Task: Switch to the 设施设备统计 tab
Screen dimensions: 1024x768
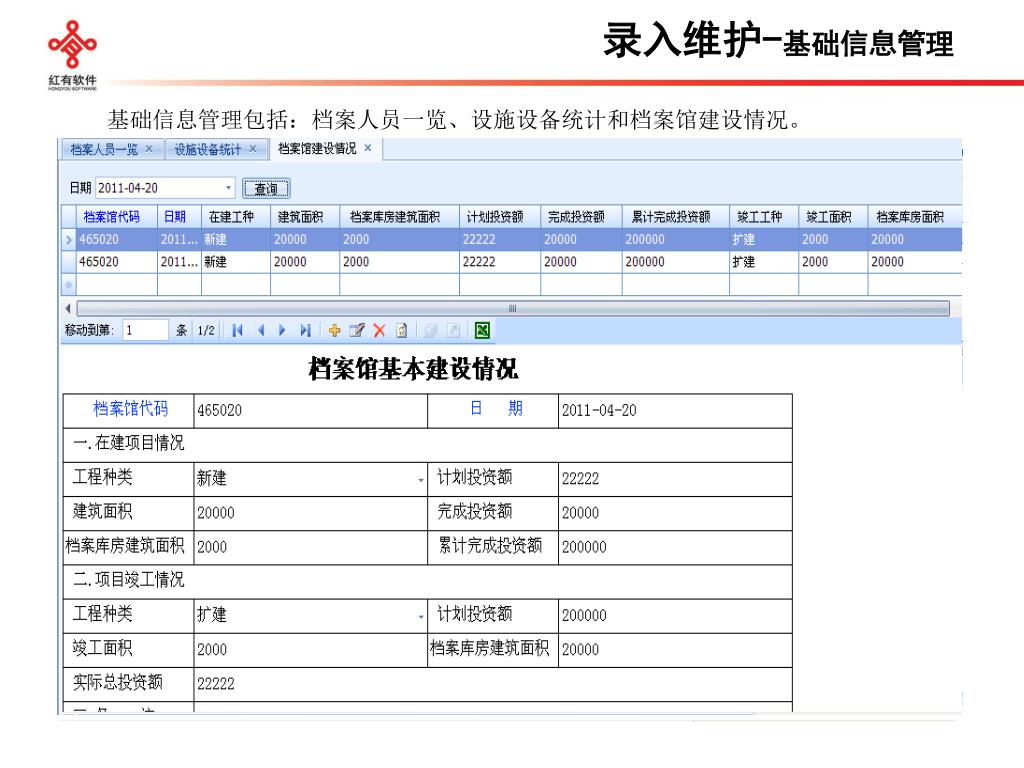Action: (x=208, y=150)
